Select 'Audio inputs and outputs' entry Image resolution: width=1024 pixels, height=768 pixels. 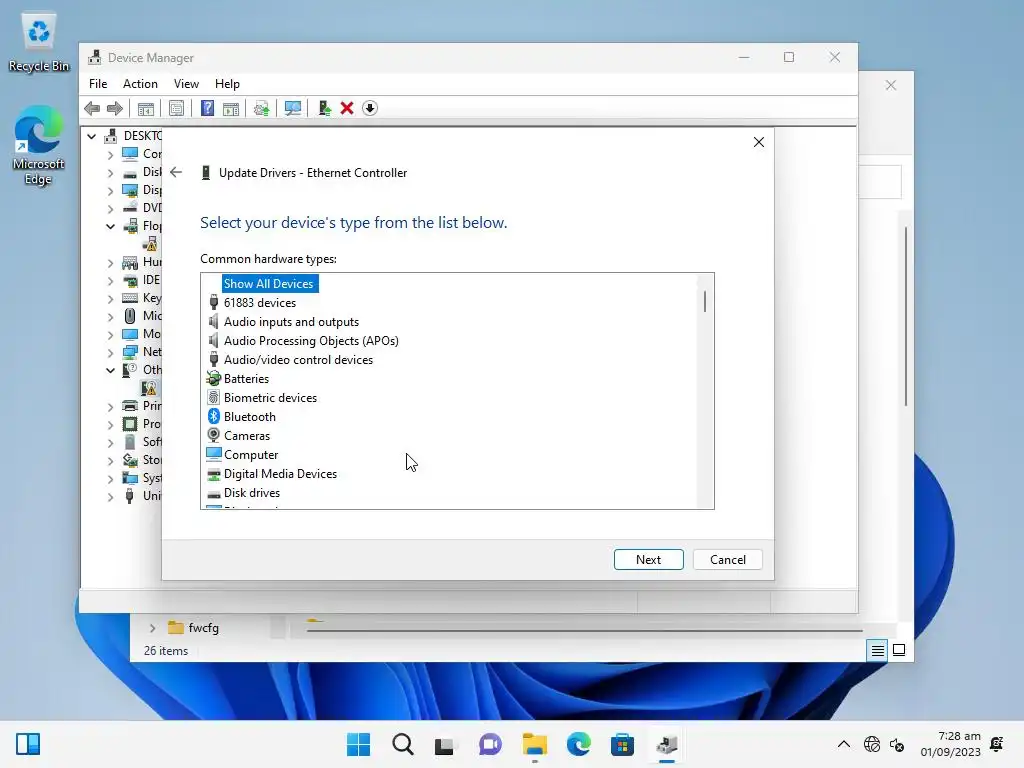pyautogui.click(x=291, y=322)
